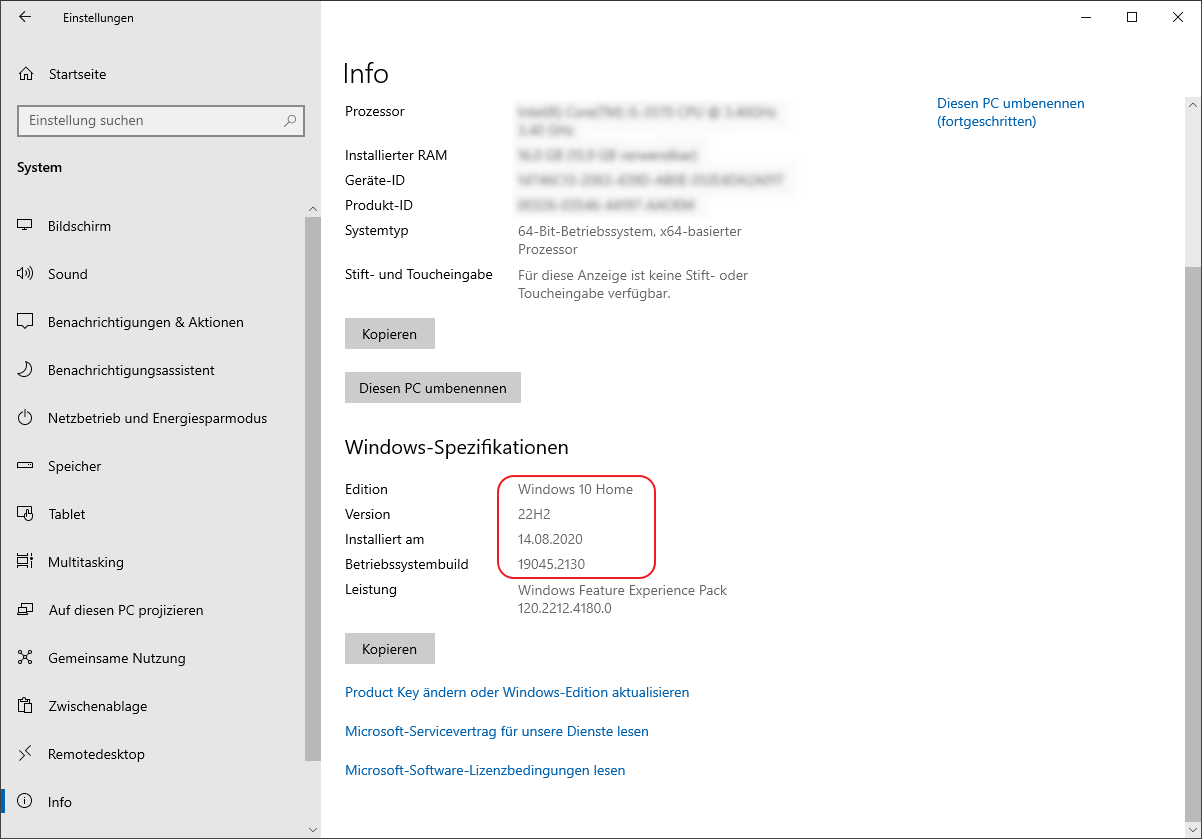Click the Speicher storage icon
The height and width of the screenshot is (839, 1202).
click(26, 466)
